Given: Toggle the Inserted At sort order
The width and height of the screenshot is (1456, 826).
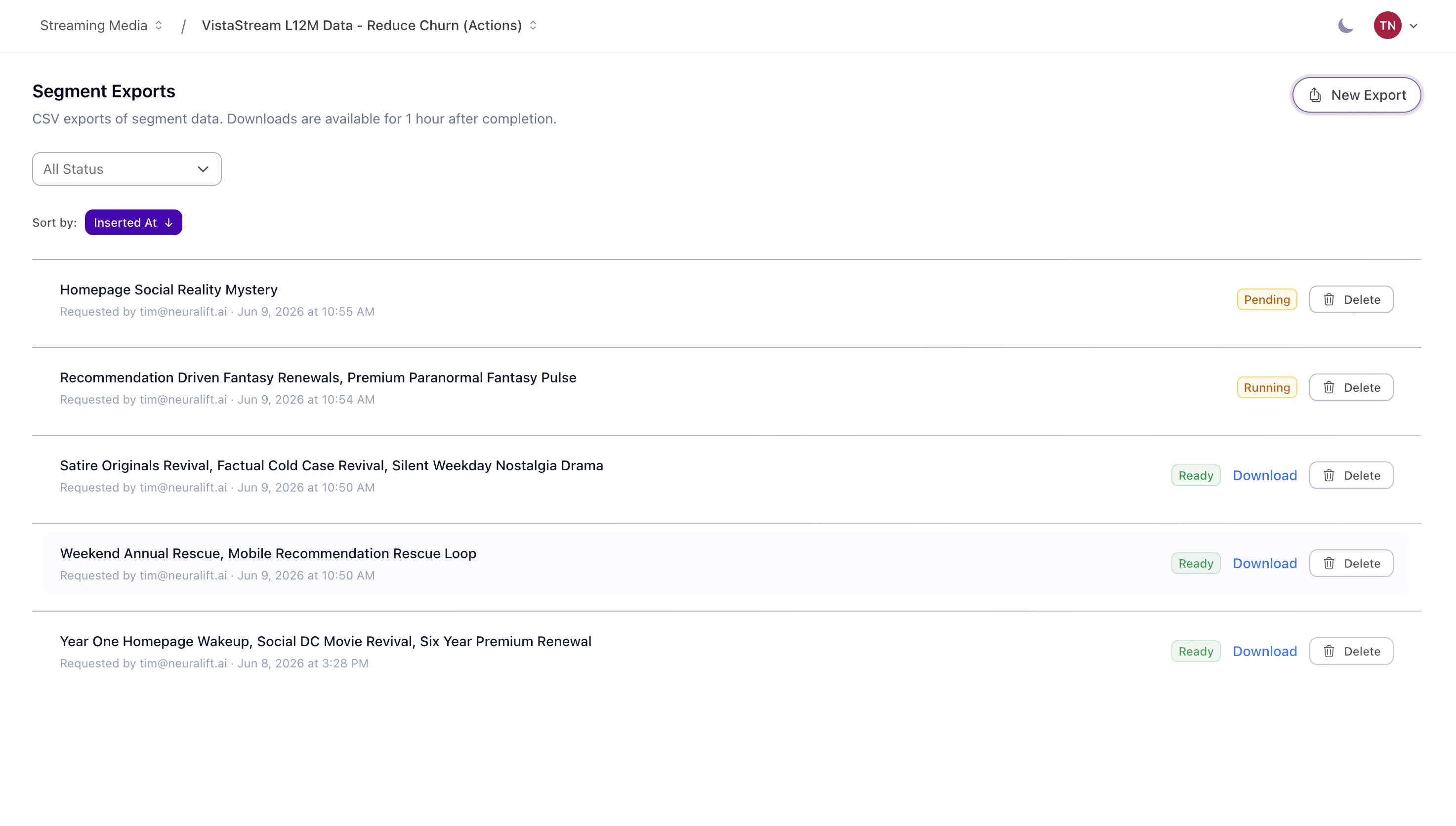Looking at the screenshot, I should 133,222.
